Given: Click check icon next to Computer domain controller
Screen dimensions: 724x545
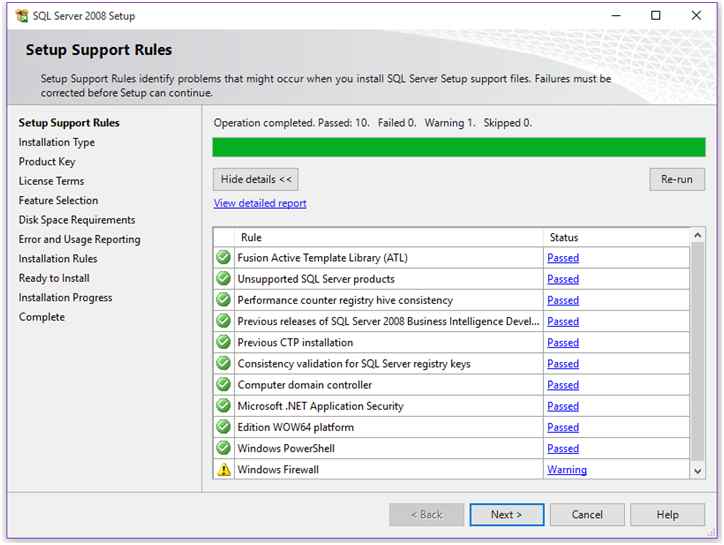Looking at the screenshot, I should pos(223,384).
